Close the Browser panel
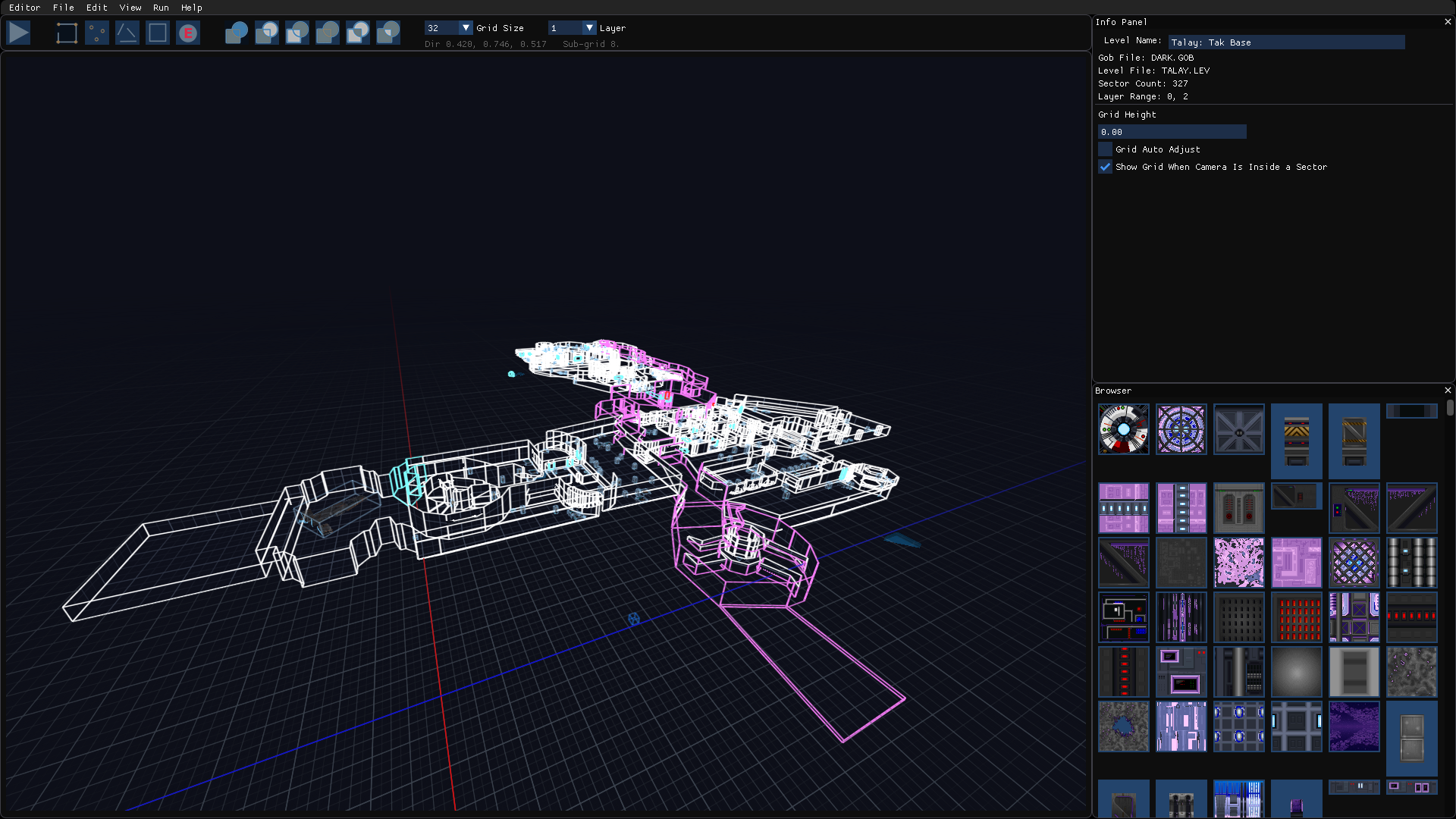Viewport: 1456px width, 819px height. [1448, 391]
